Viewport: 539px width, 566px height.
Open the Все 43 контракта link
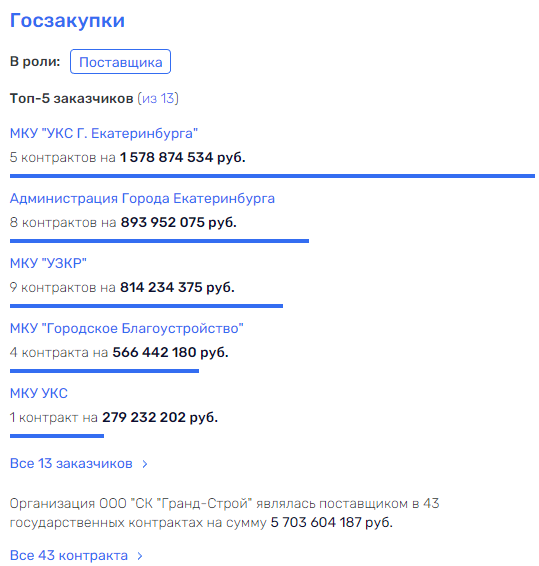(x=69, y=555)
